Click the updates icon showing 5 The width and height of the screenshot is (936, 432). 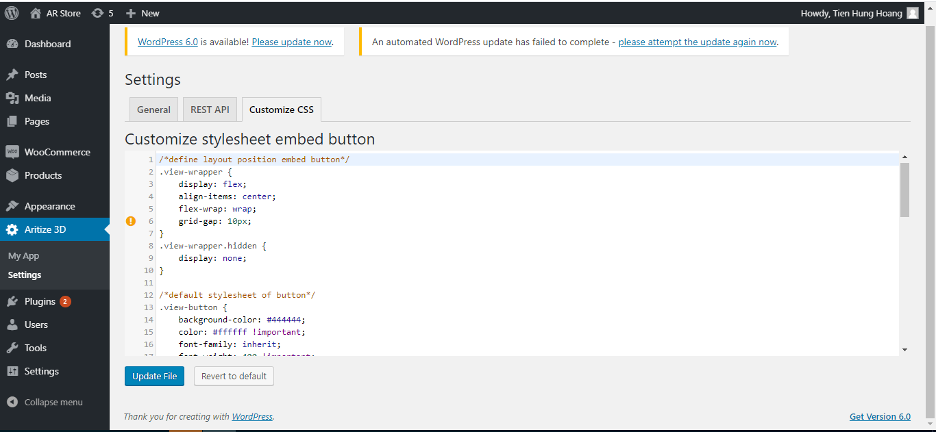click(x=97, y=13)
